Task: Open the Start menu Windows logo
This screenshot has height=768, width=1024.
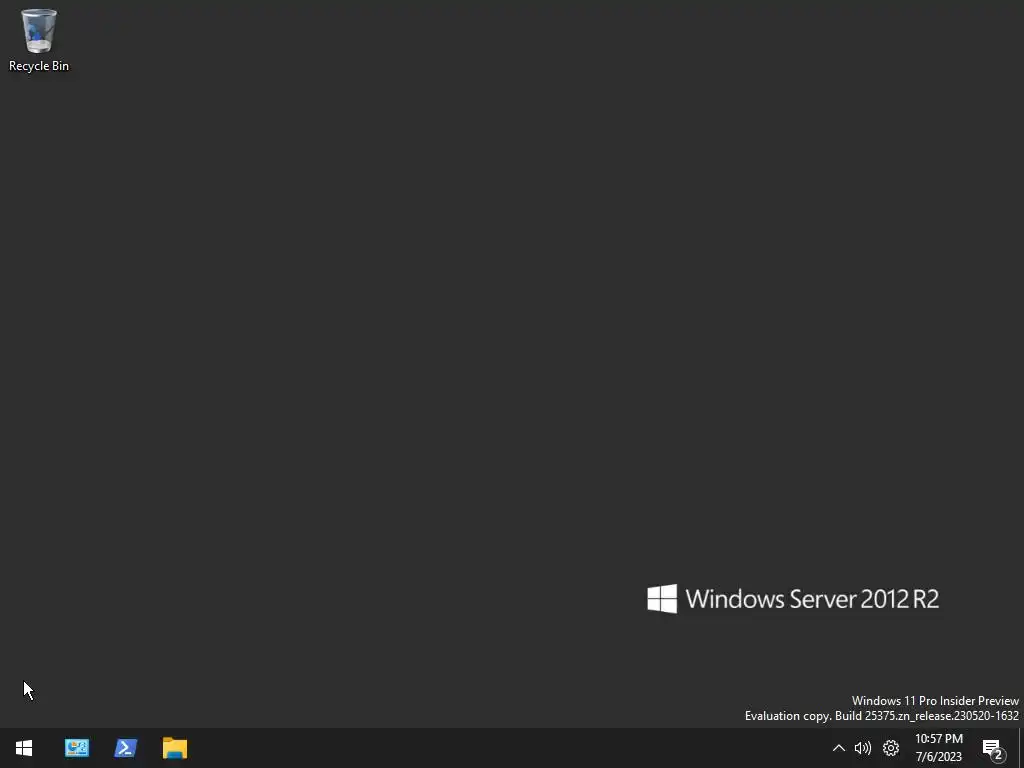Action: (24, 748)
